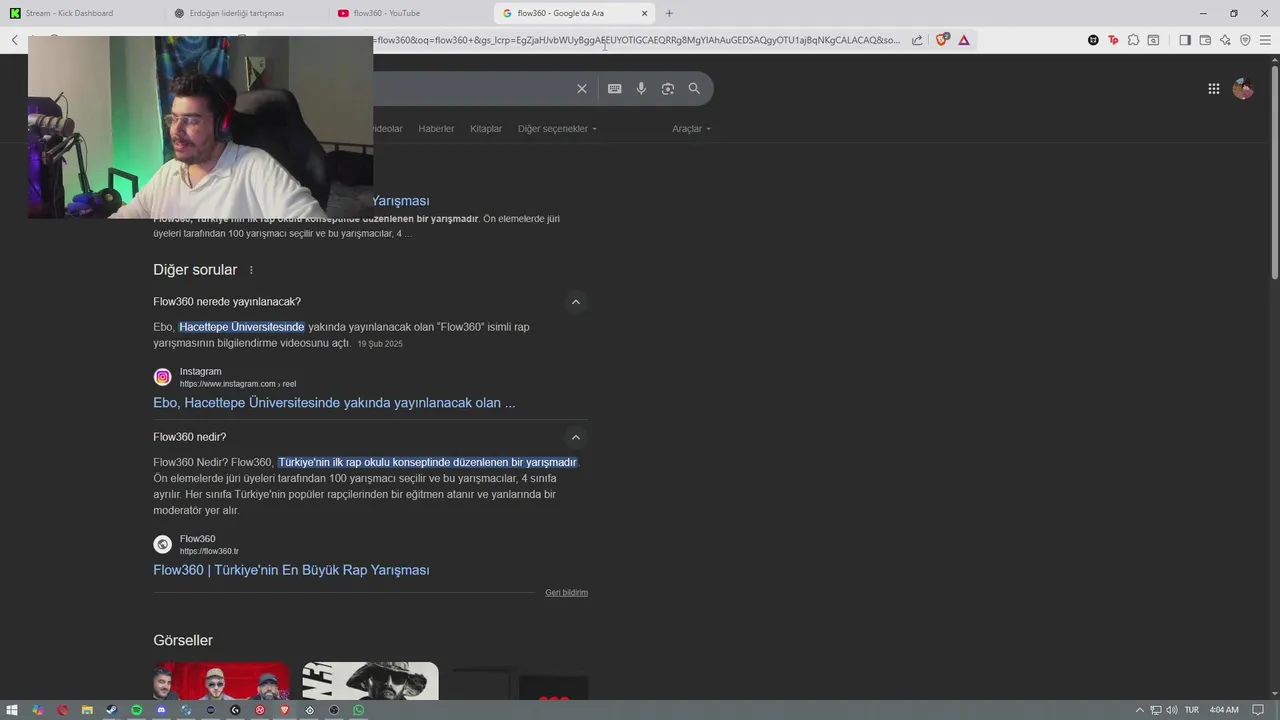Screen dimensions: 1280x720
Task: Close the 'flow360 - Google'da Ara' tab
Action: pyautogui.click(x=644, y=13)
